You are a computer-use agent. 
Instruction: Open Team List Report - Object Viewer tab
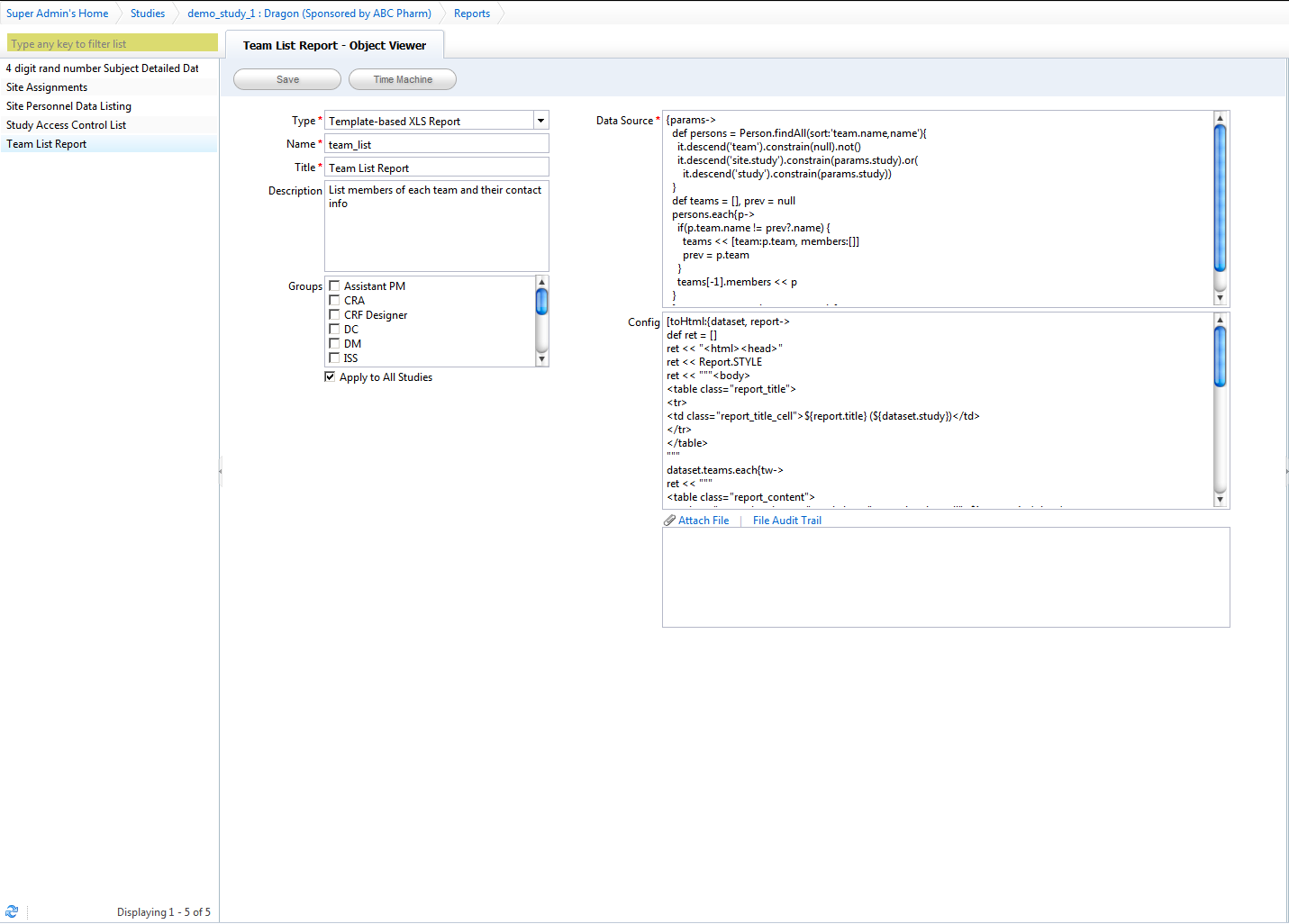(334, 45)
